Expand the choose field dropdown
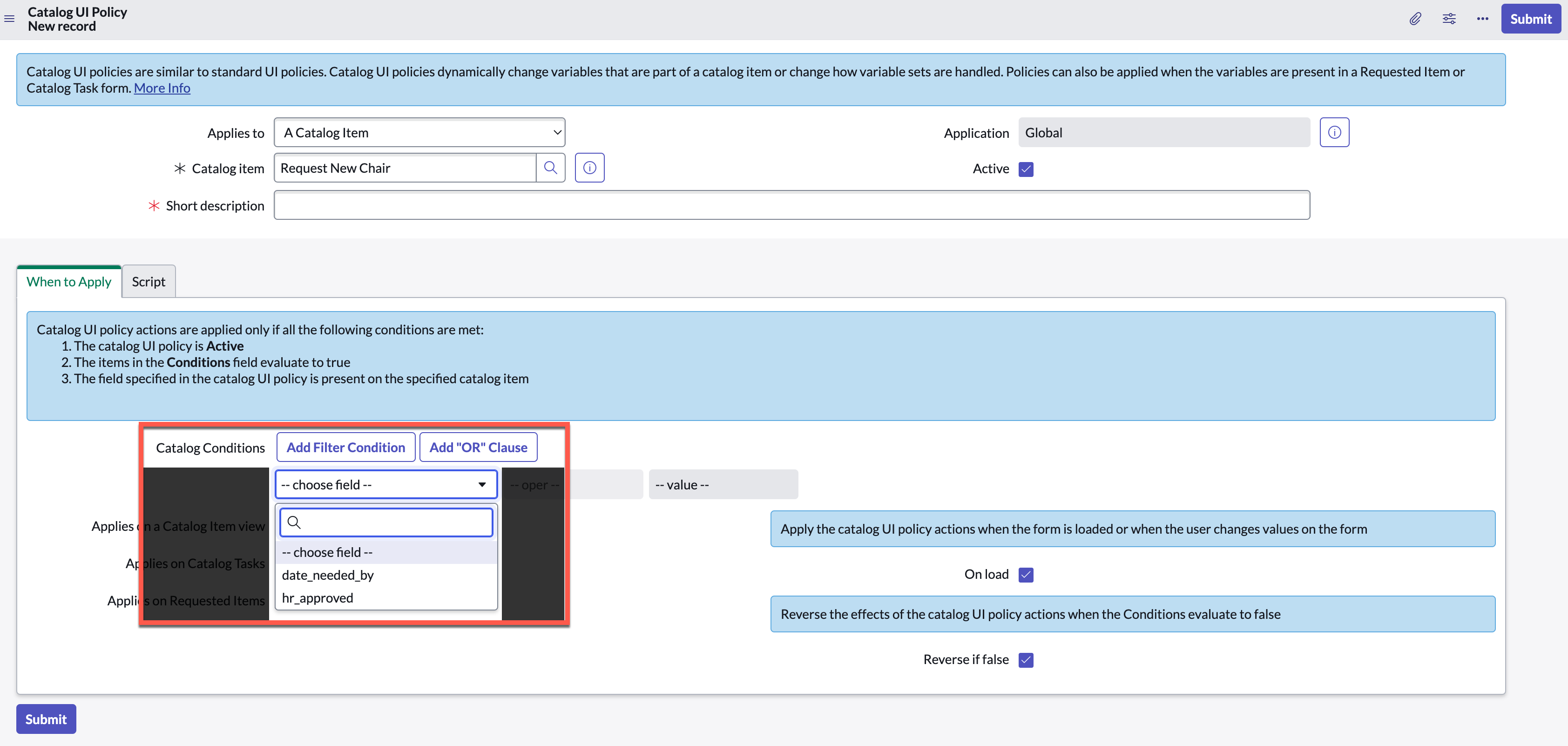The height and width of the screenshot is (746, 1568). click(x=385, y=483)
